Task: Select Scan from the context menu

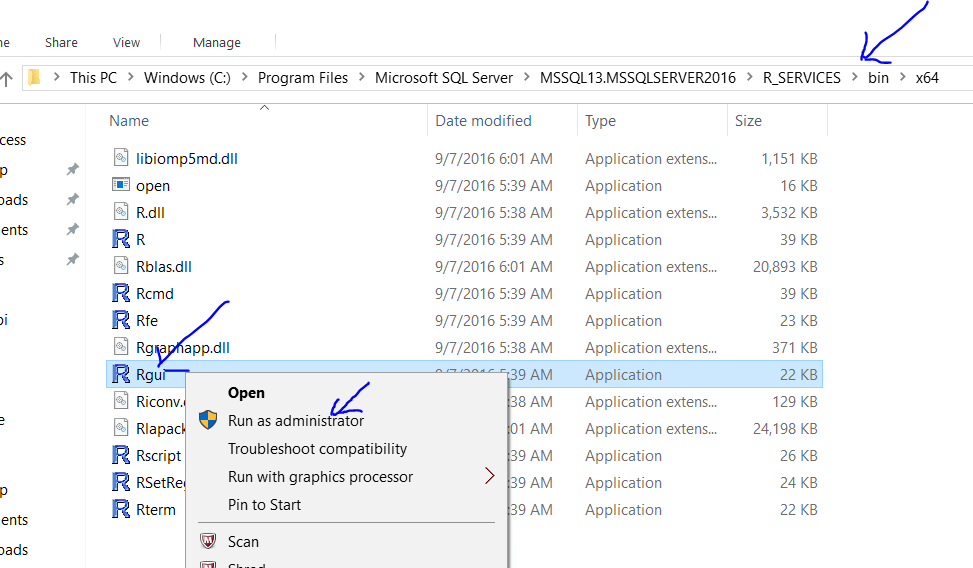Action: (x=243, y=542)
